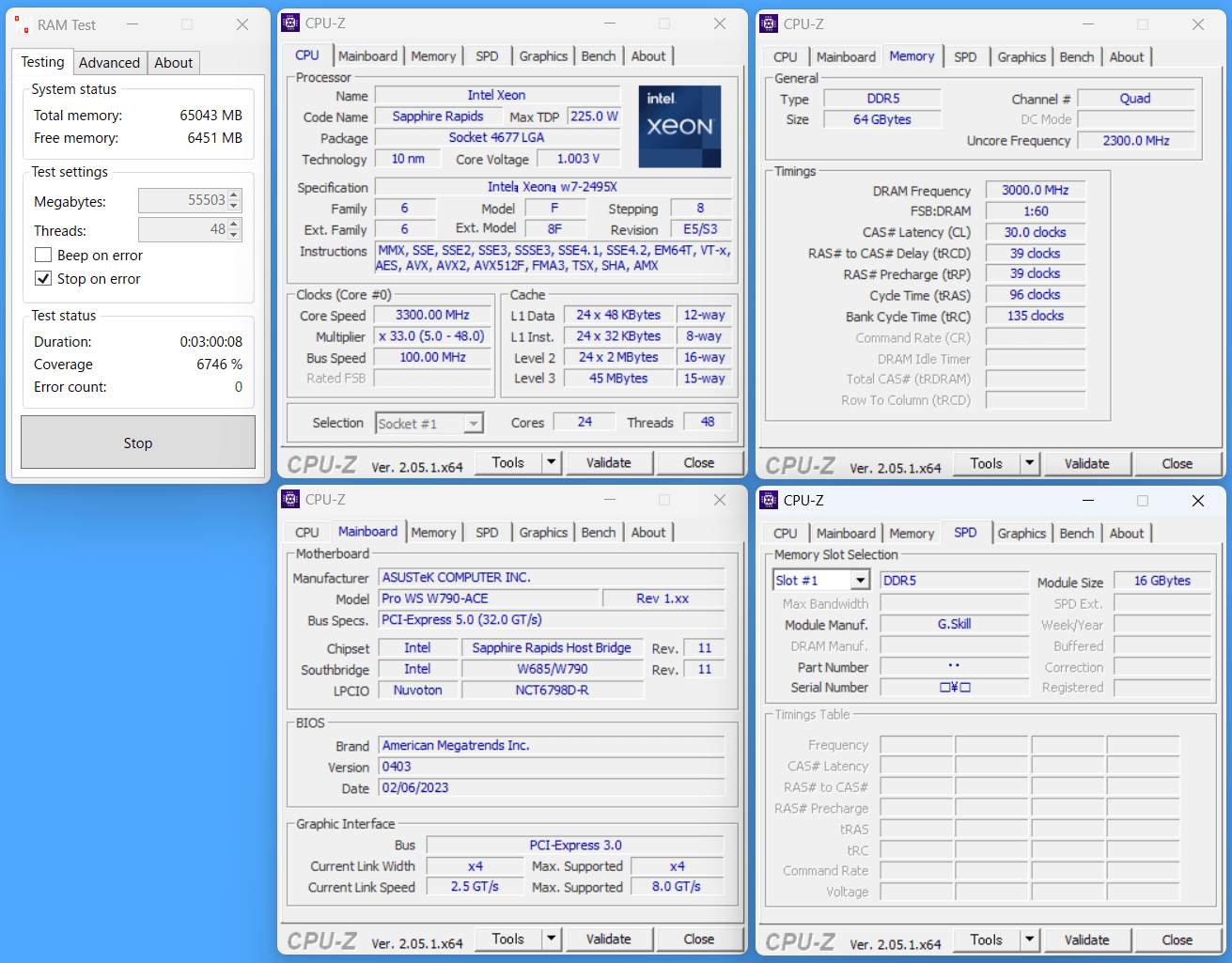Screen dimensions: 1232x963
Task: Open Tools dropdown arrow in Mainboard tab window
Action: [552, 939]
